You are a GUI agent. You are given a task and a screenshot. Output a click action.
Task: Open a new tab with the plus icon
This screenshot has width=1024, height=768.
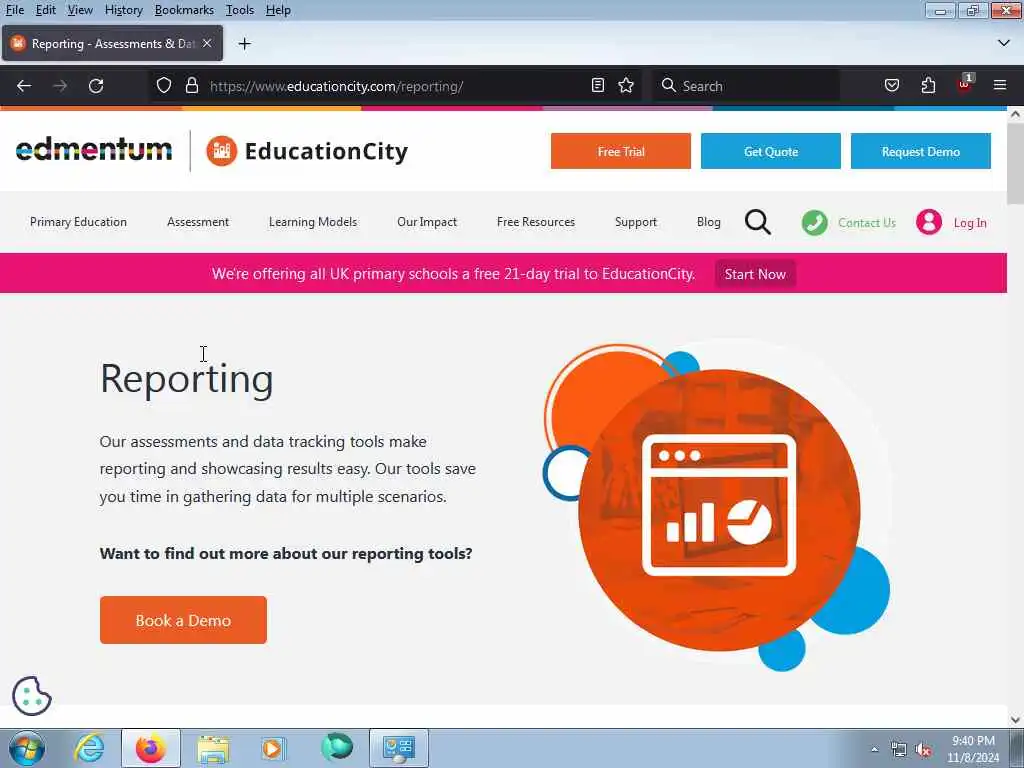coord(244,44)
